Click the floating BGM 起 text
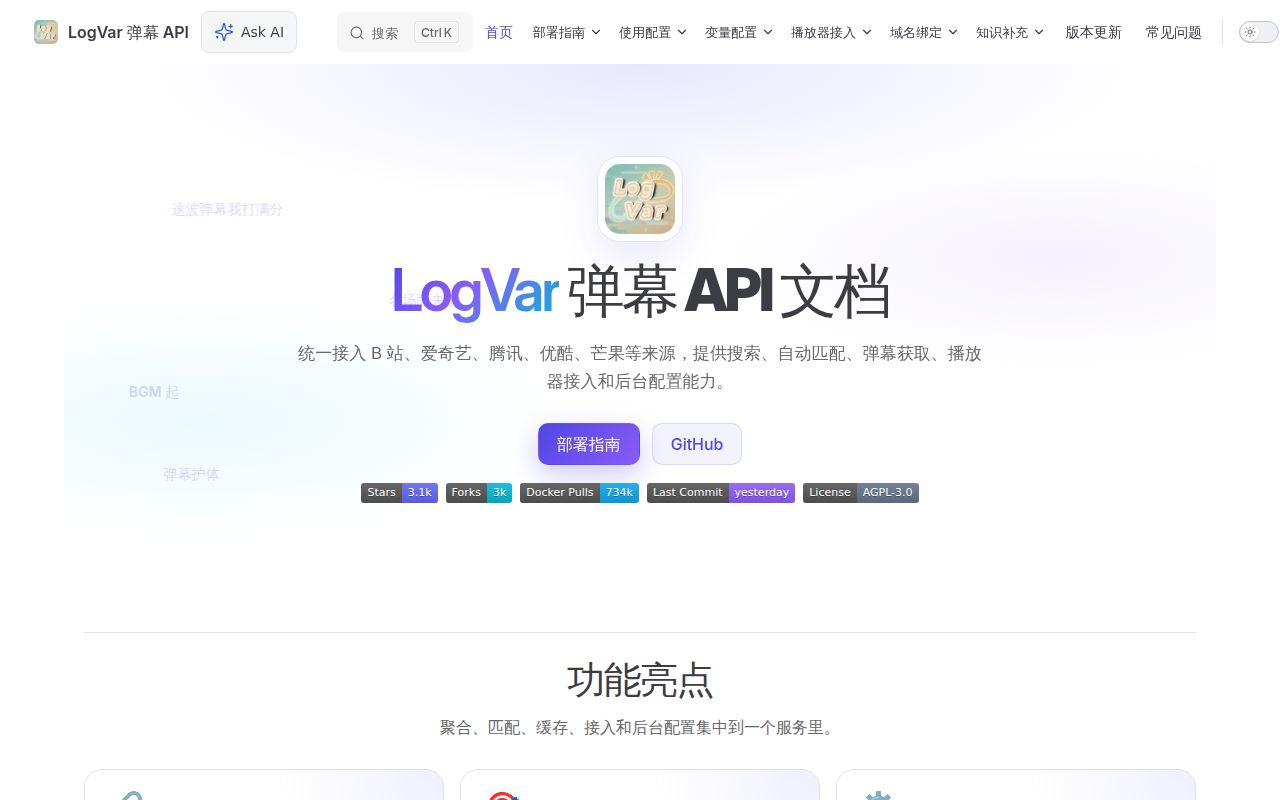 click(154, 392)
